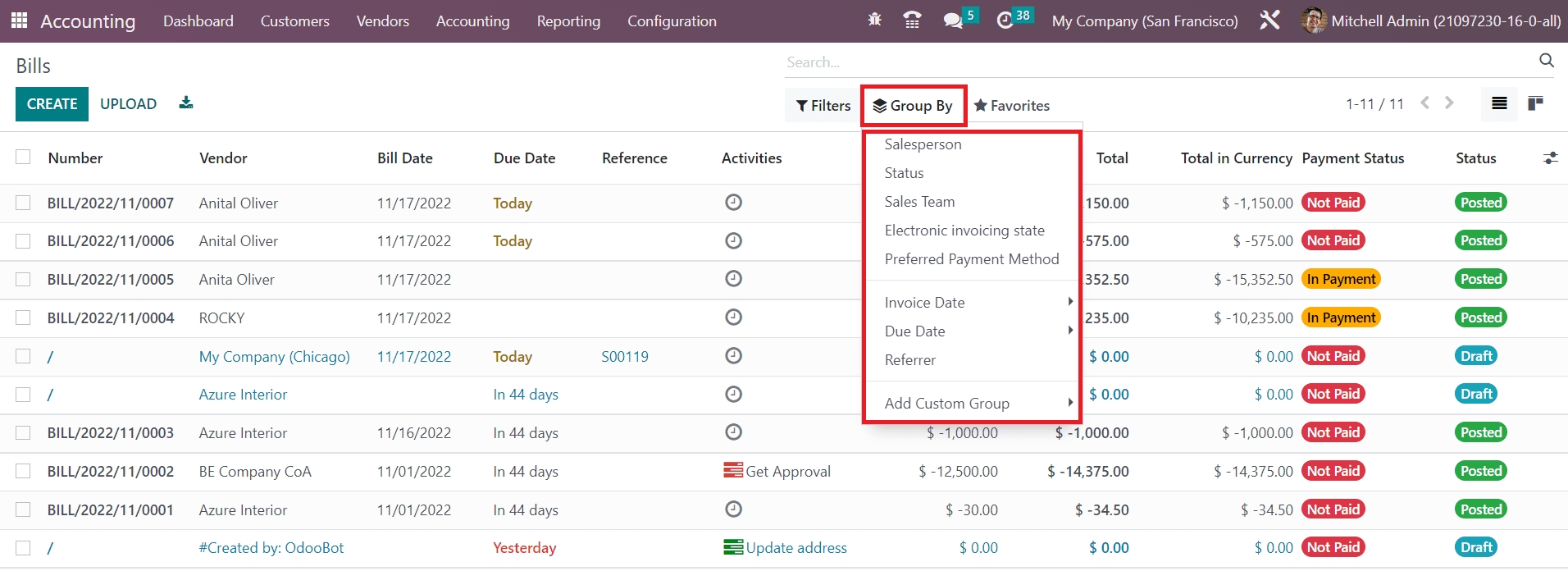The width and height of the screenshot is (1568, 571).
Task: Open the Azure Interior draft bill link
Action: 243,395
